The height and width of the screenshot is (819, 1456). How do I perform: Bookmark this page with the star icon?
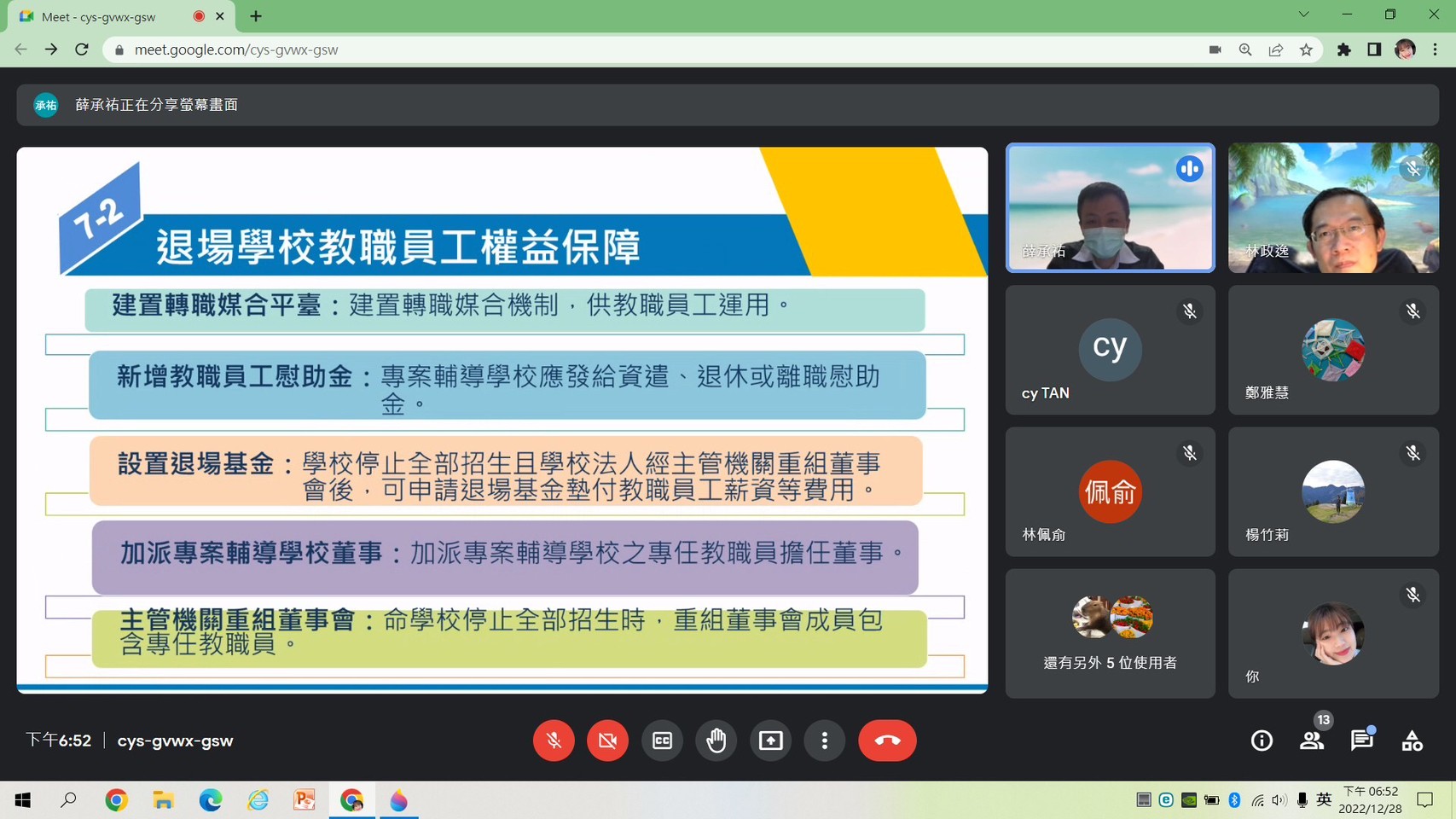[x=1306, y=49]
